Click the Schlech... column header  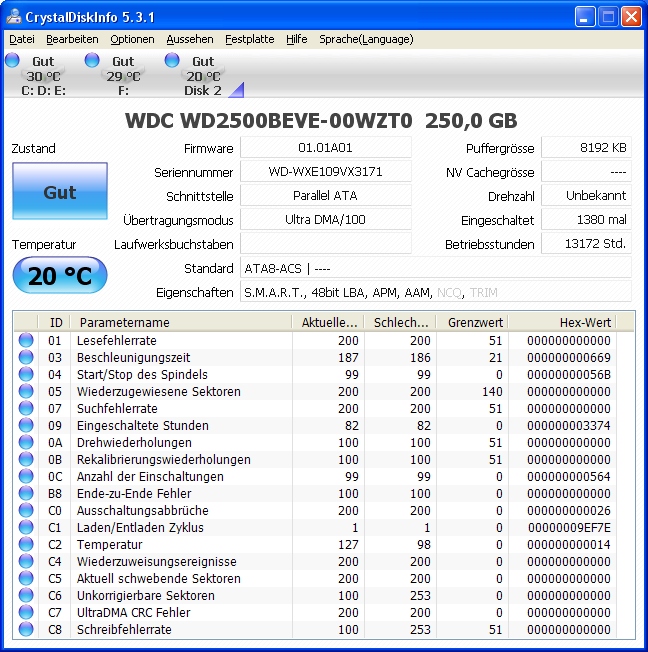(400, 322)
